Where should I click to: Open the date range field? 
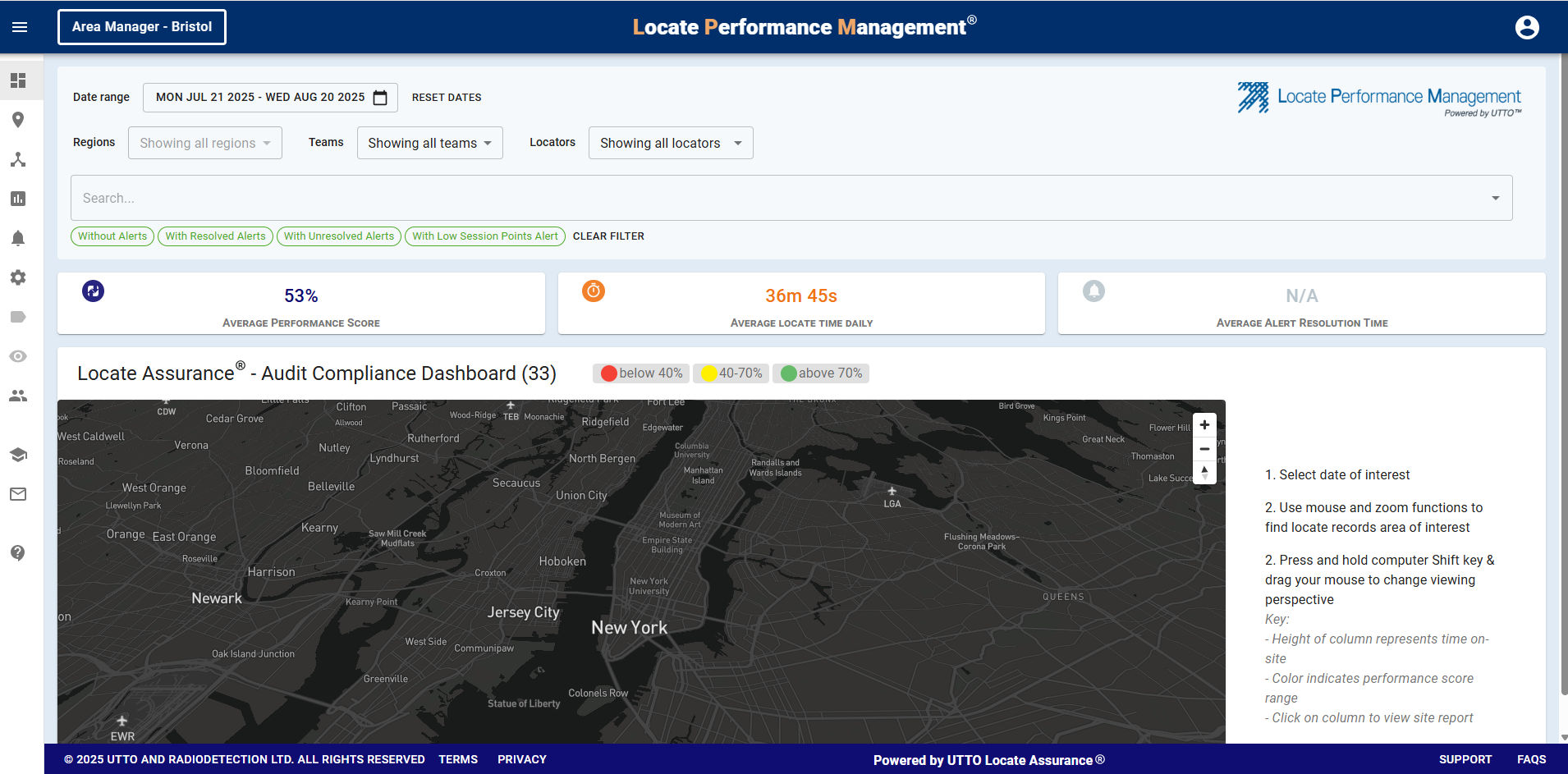[x=270, y=98]
